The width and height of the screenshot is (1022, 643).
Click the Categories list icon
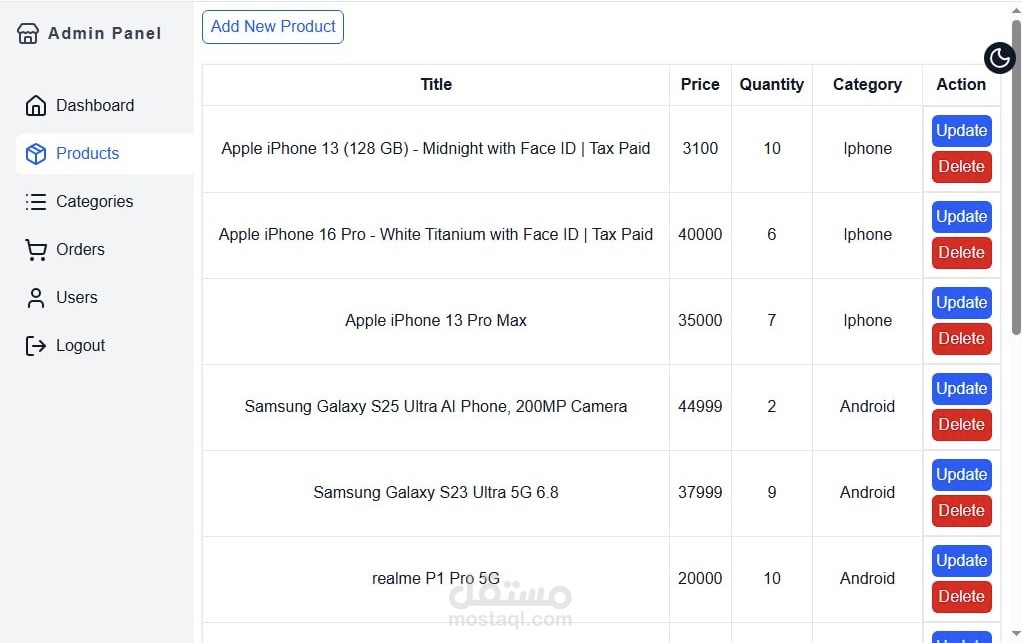(36, 202)
